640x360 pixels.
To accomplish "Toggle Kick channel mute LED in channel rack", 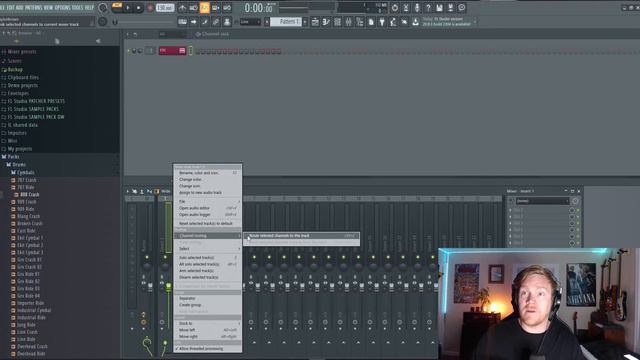I will (129, 51).
